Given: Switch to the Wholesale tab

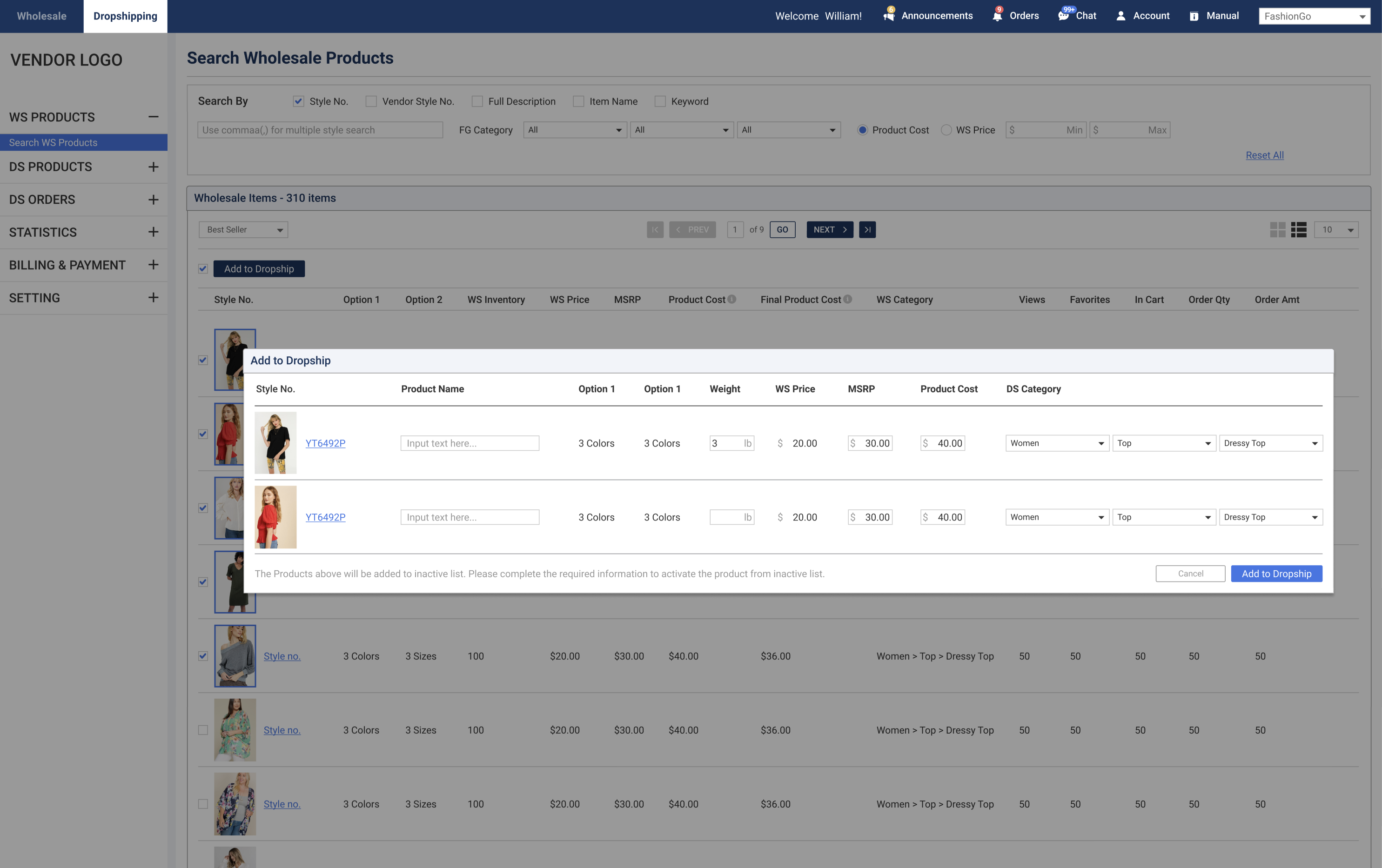Looking at the screenshot, I should click(41, 16).
